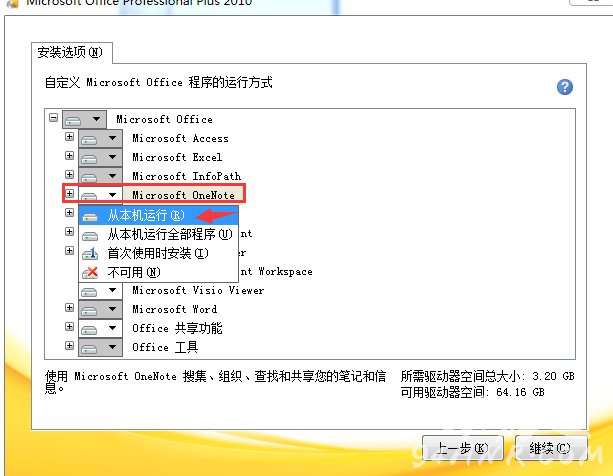The height and width of the screenshot is (476, 613).
Task: Open install dropdown for Microsoft Office root
Action: (84, 119)
